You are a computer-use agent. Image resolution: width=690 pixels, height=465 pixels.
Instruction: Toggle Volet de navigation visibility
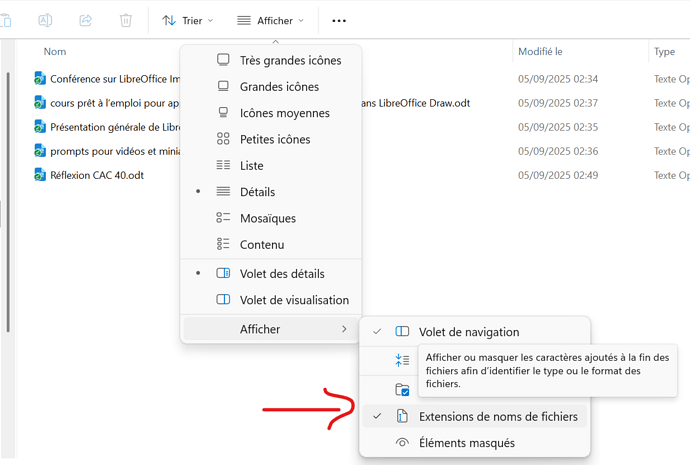[468, 332]
